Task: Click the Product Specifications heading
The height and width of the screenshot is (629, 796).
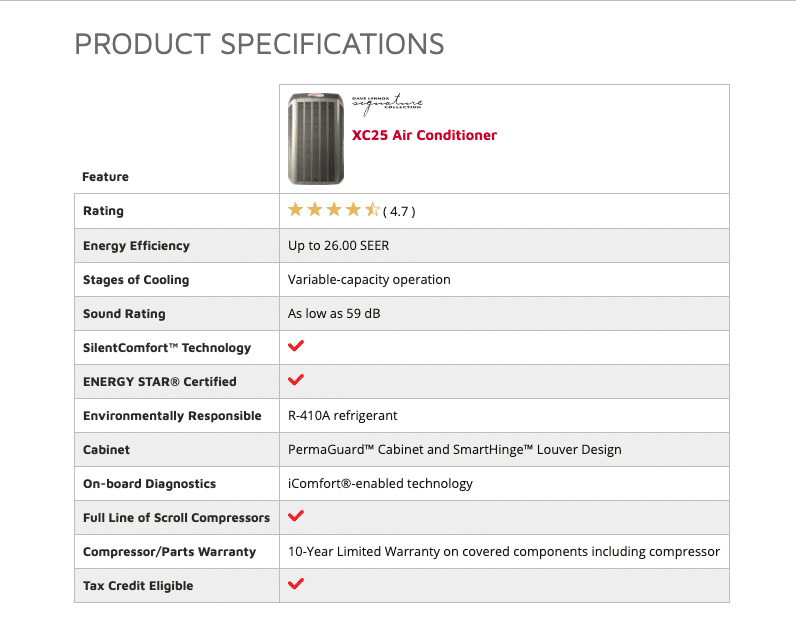Action: tap(259, 44)
